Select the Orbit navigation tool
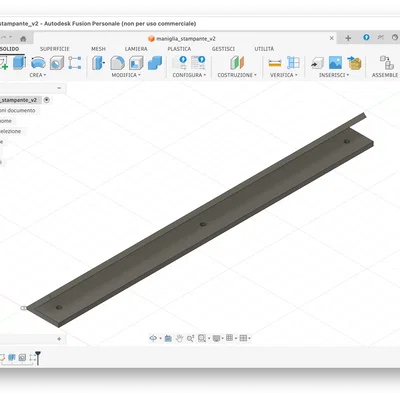The image size is (400, 400). click(153, 338)
